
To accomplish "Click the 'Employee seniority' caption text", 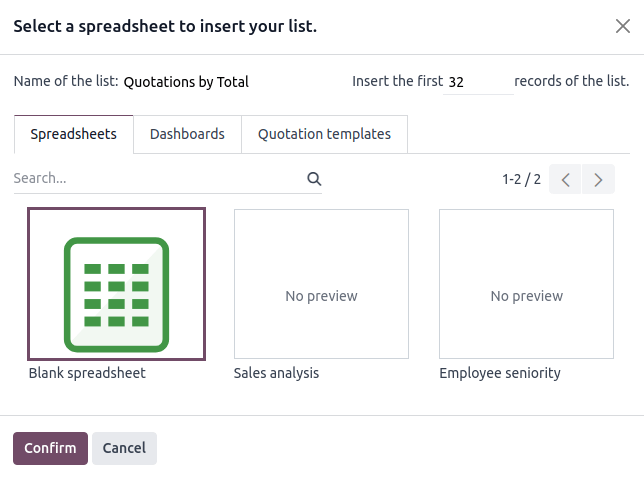I will pos(500,373).
